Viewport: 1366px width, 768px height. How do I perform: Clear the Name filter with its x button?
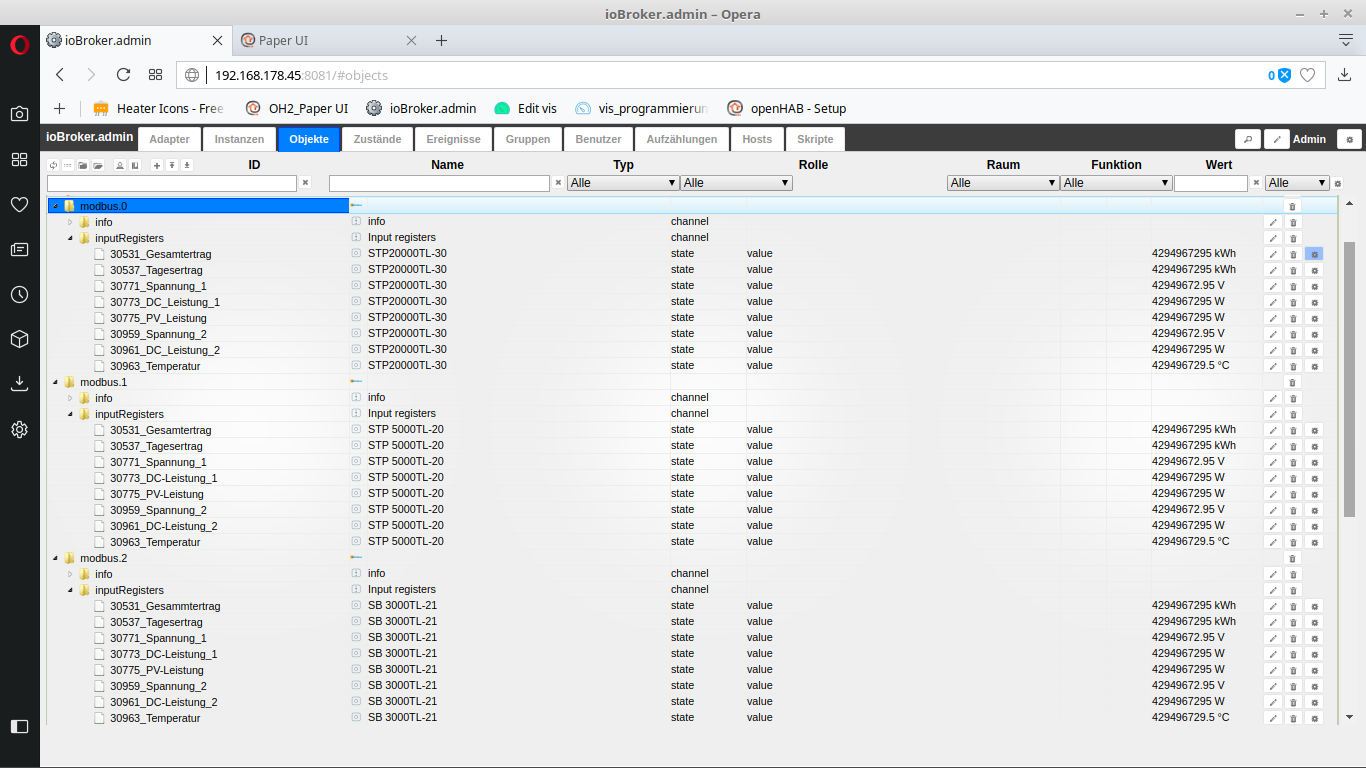[x=558, y=183]
